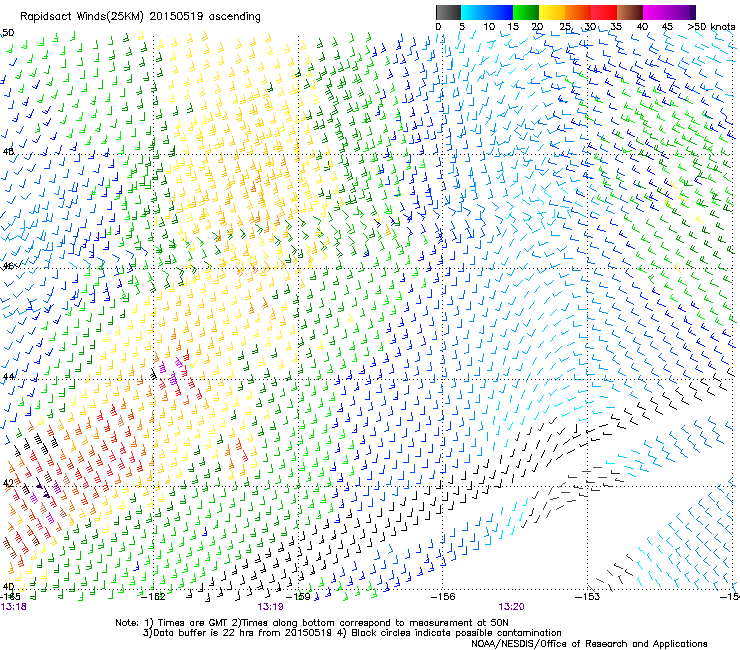The image size is (740, 650).
Task: Click the red 30-35 knots legend swatch
Action: coord(604,12)
